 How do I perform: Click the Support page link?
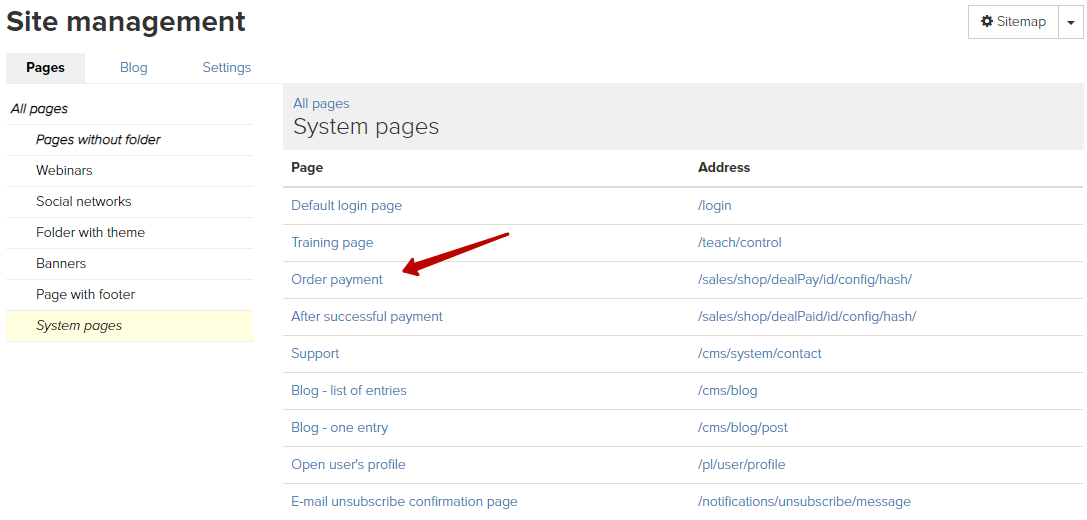click(315, 354)
